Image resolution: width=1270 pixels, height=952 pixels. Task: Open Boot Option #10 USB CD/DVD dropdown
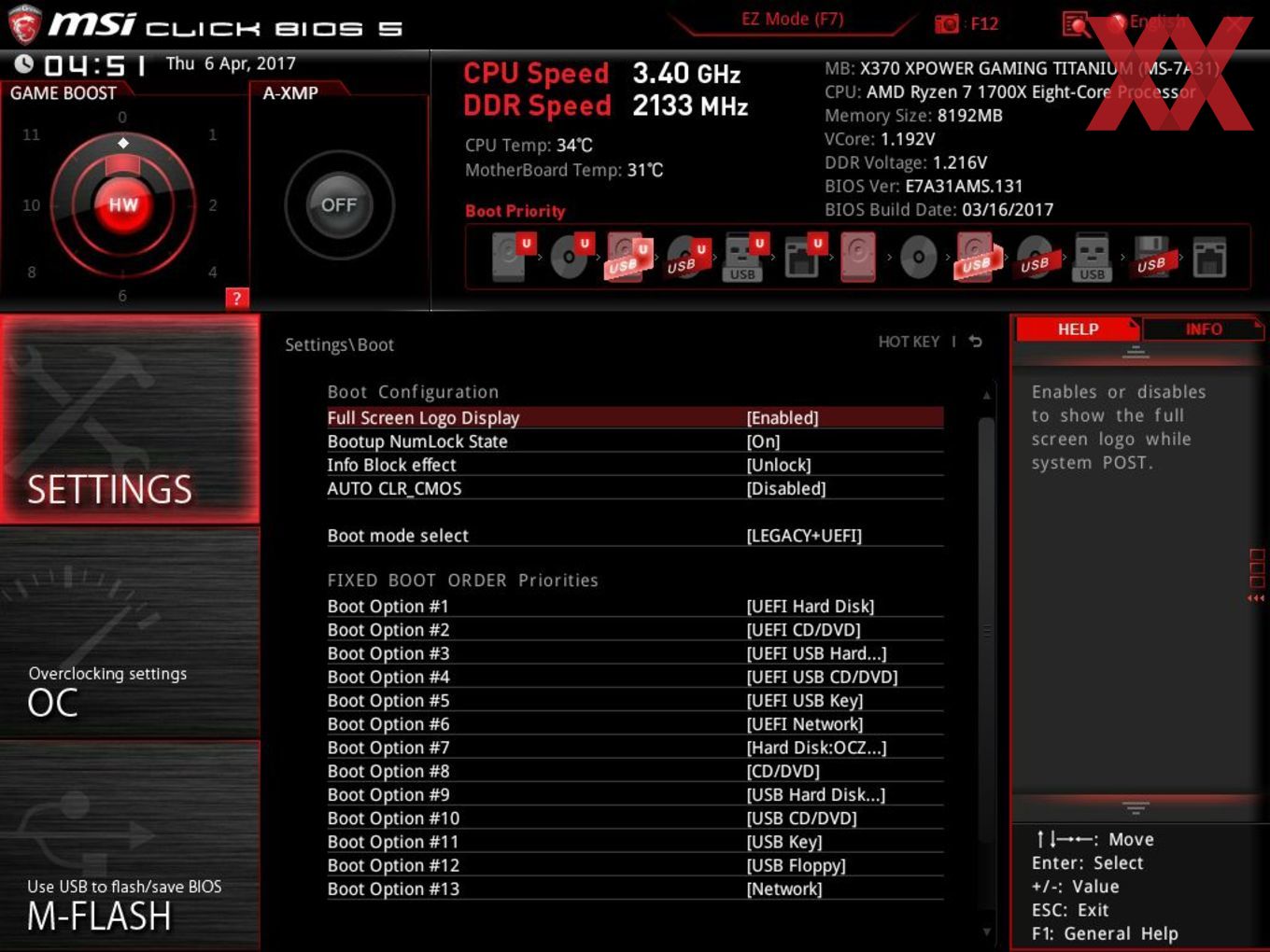[x=801, y=819]
